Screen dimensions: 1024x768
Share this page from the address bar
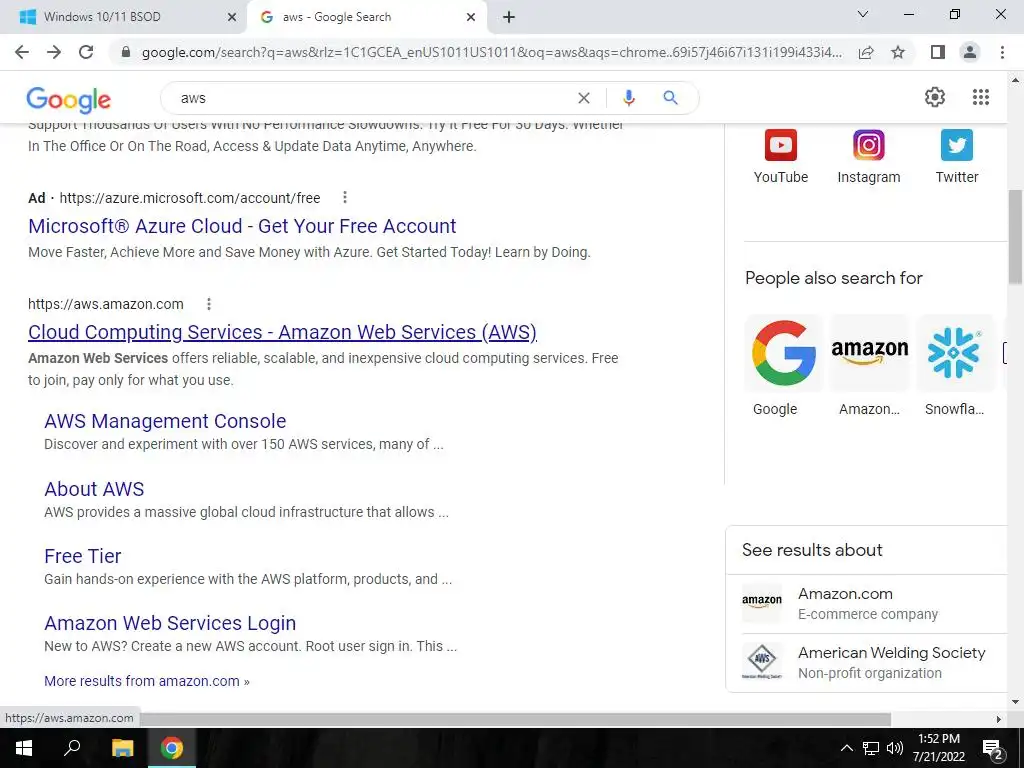click(x=866, y=52)
